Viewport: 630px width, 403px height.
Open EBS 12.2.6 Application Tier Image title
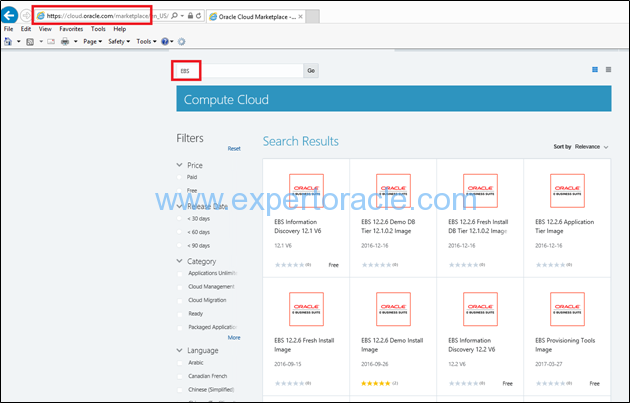click(x=564, y=227)
